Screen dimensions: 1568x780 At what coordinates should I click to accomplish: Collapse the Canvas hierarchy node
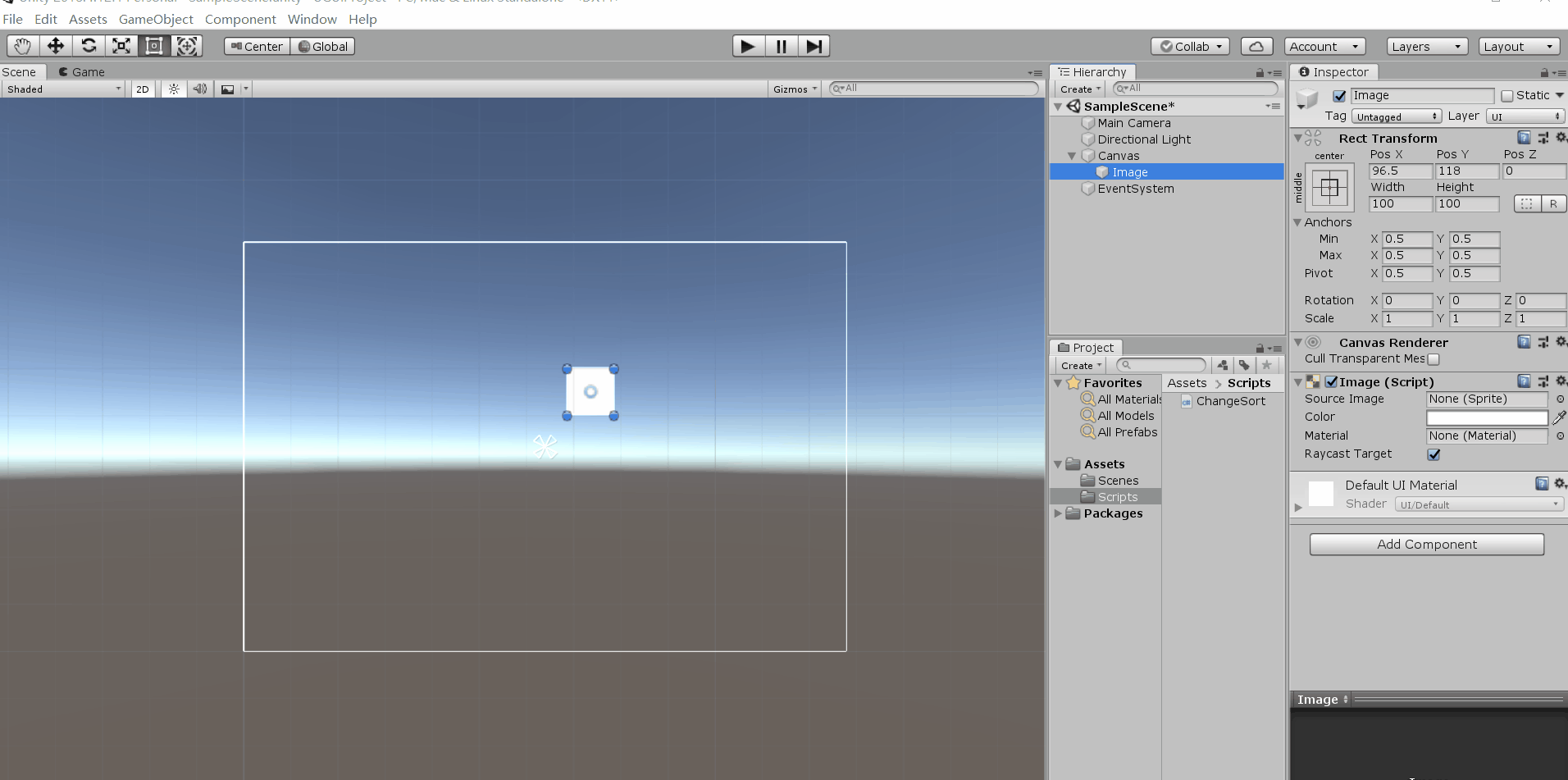[1072, 156]
